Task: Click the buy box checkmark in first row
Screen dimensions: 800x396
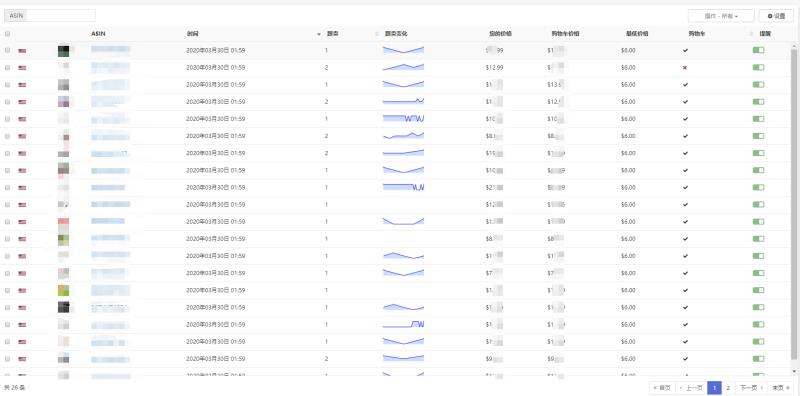Action: [685, 50]
